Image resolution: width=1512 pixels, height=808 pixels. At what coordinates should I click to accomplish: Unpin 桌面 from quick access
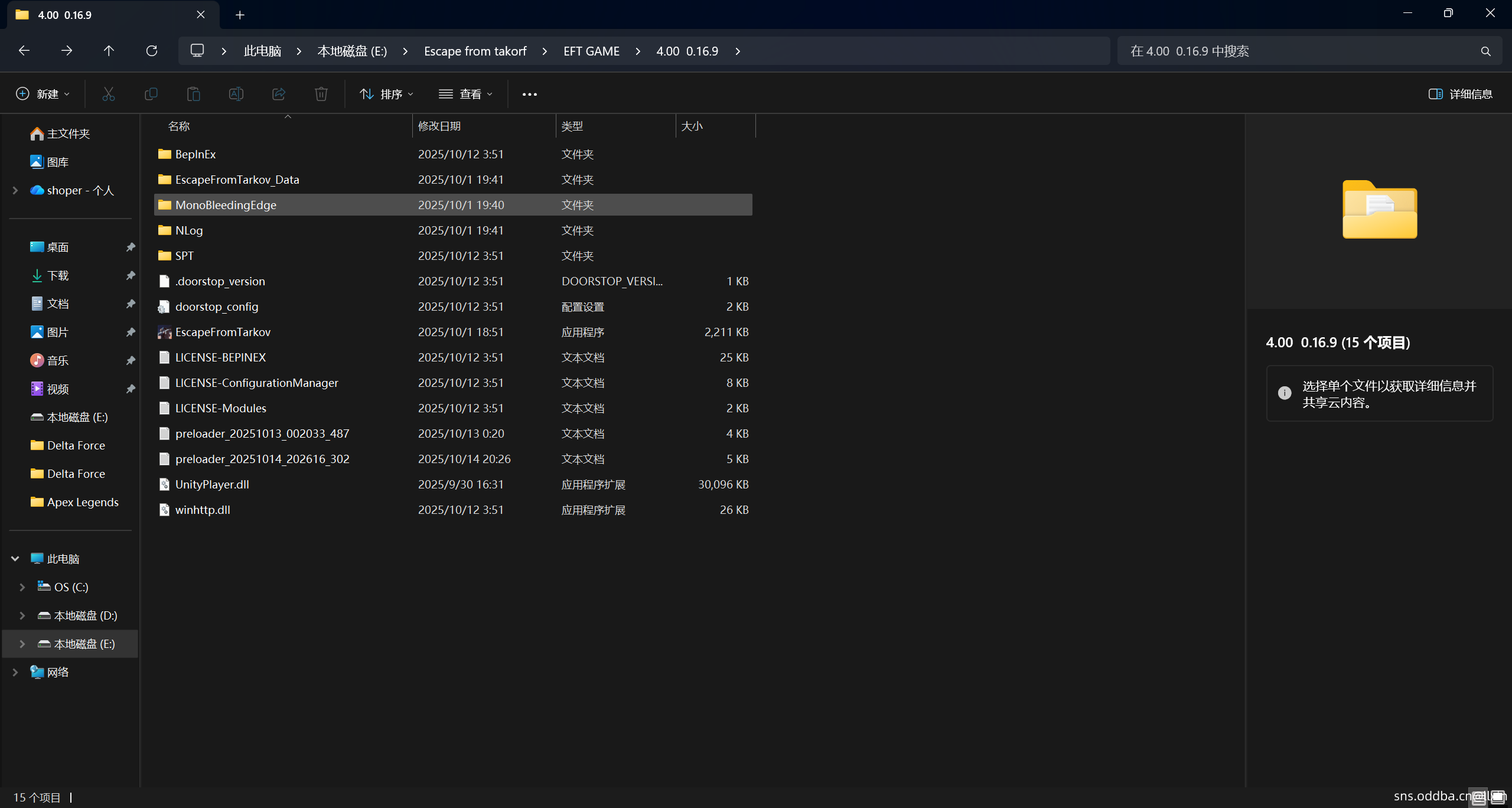coord(131,247)
